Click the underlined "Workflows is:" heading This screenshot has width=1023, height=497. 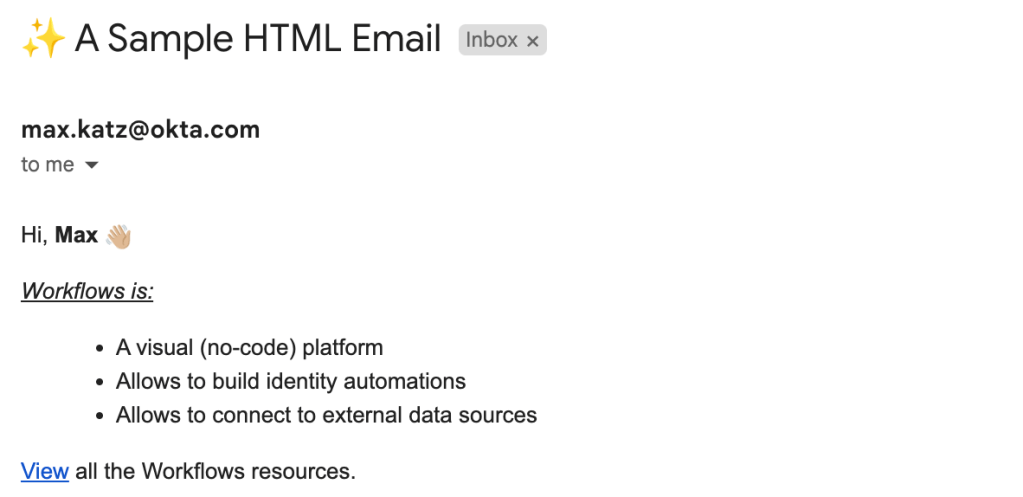(87, 291)
